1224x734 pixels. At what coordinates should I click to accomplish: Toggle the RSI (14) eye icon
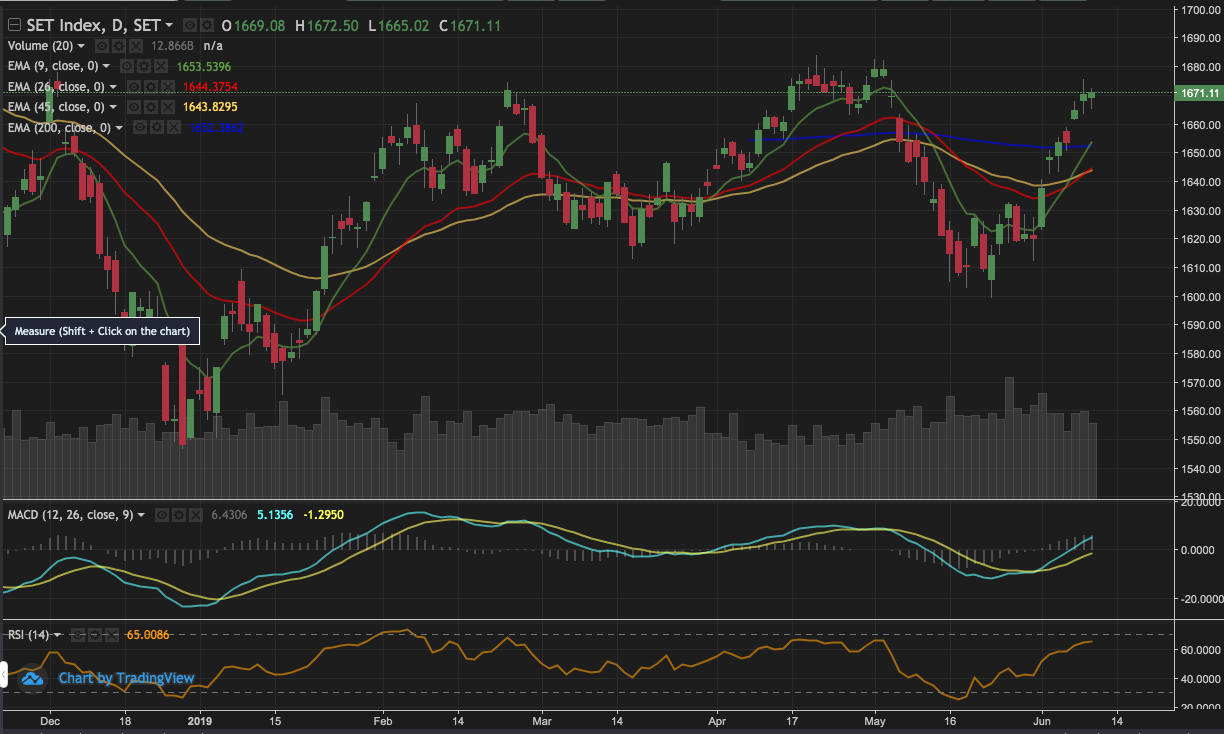click(78, 635)
